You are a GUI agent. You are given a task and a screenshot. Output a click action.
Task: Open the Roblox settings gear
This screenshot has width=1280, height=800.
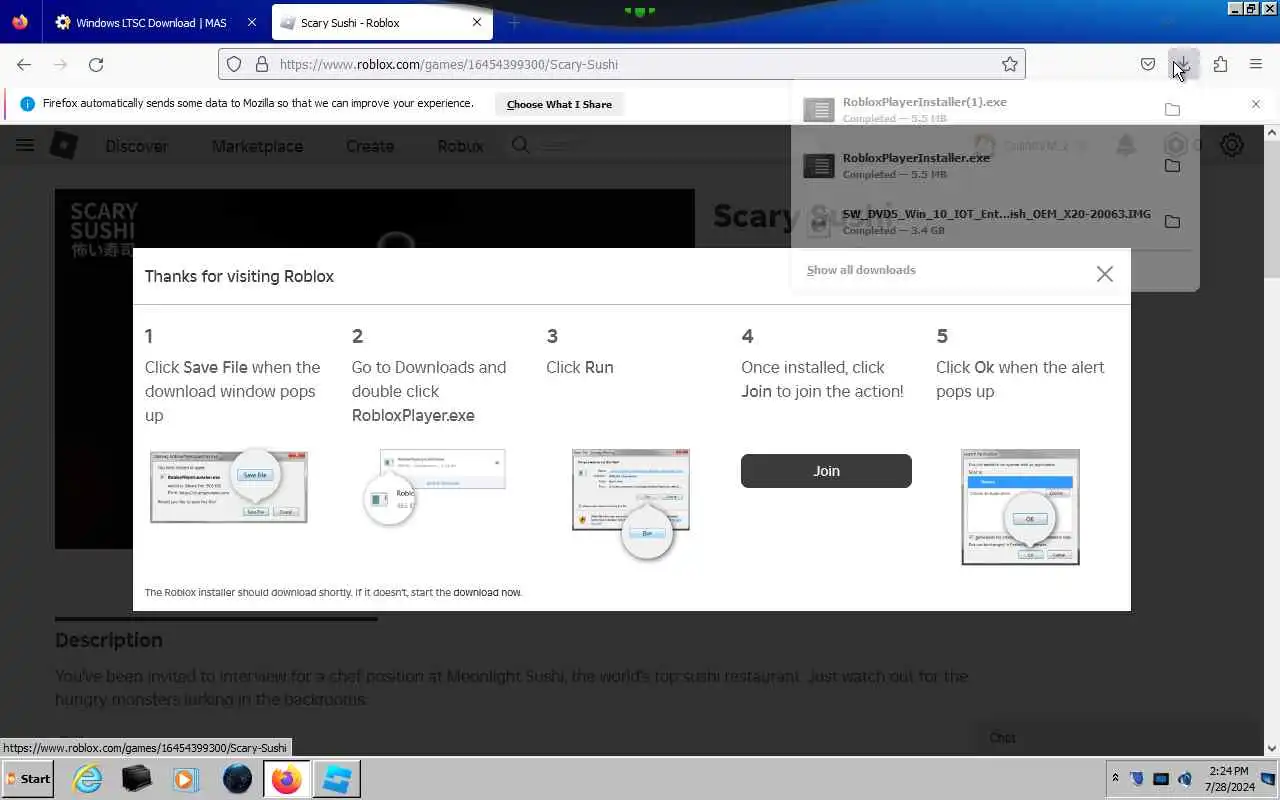(1232, 145)
